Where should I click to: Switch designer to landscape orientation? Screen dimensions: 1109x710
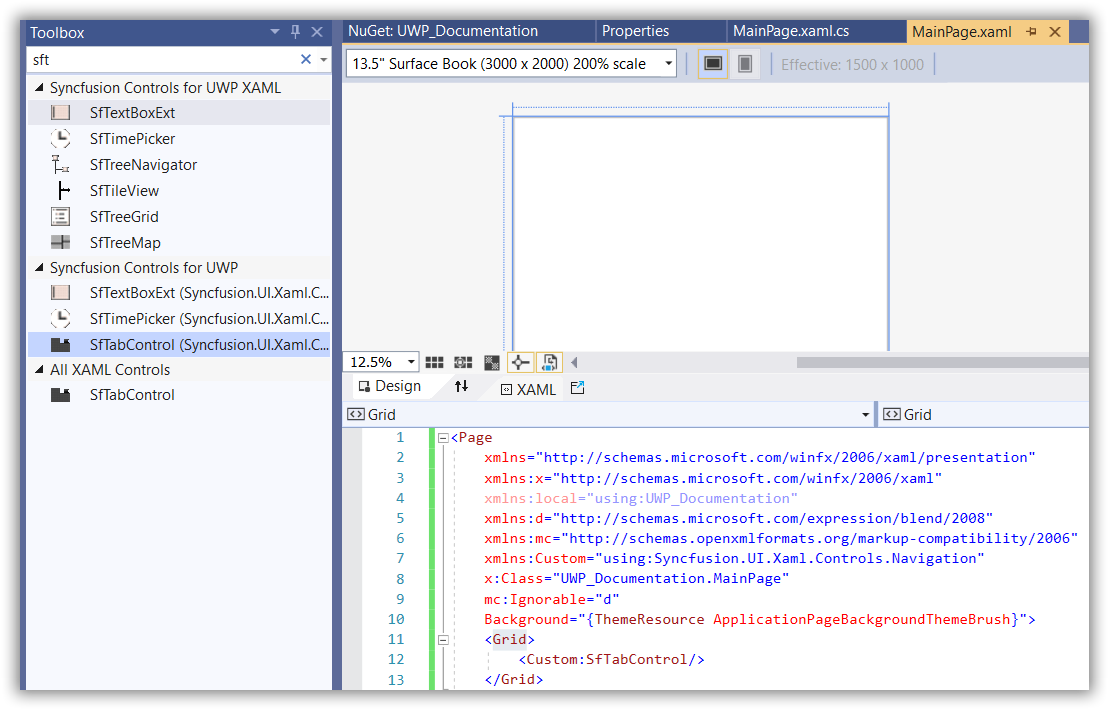(713, 64)
